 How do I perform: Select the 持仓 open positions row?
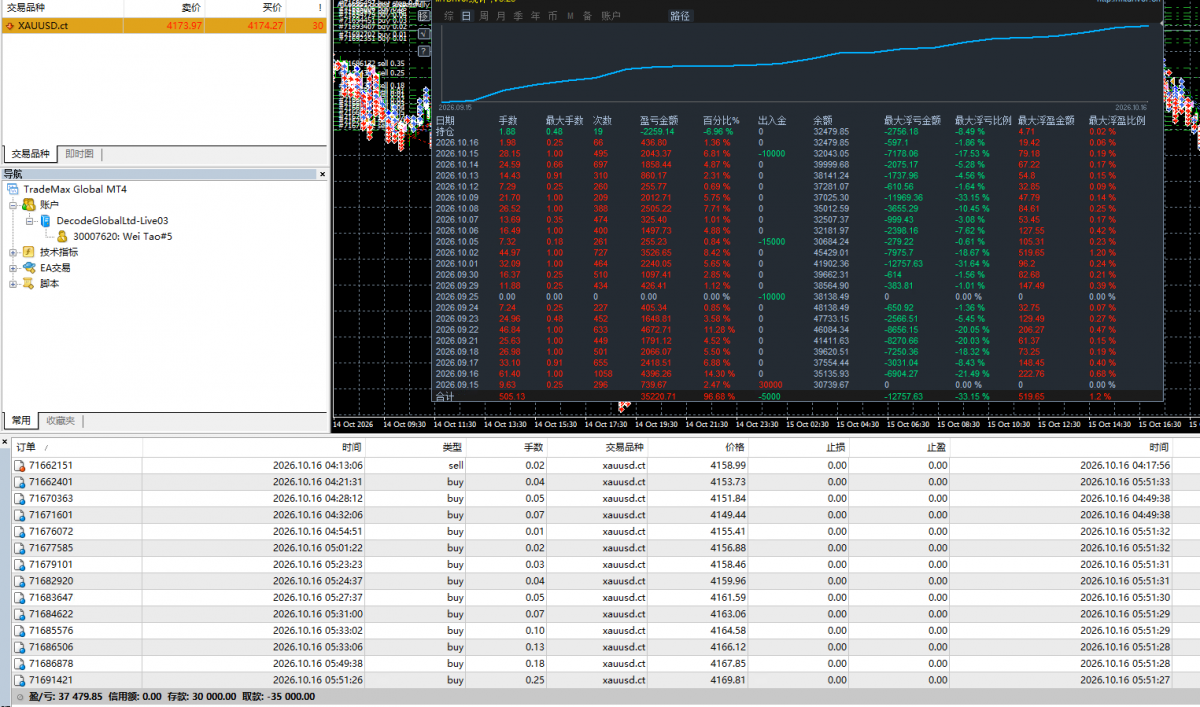(x=798, y=131)
